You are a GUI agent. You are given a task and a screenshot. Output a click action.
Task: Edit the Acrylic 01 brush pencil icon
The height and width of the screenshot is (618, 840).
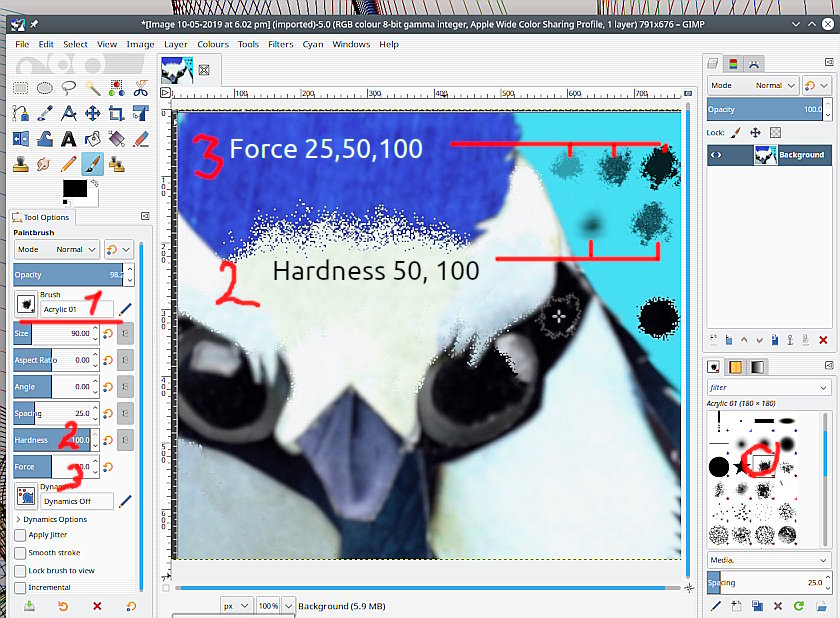[x=125, y=309]
